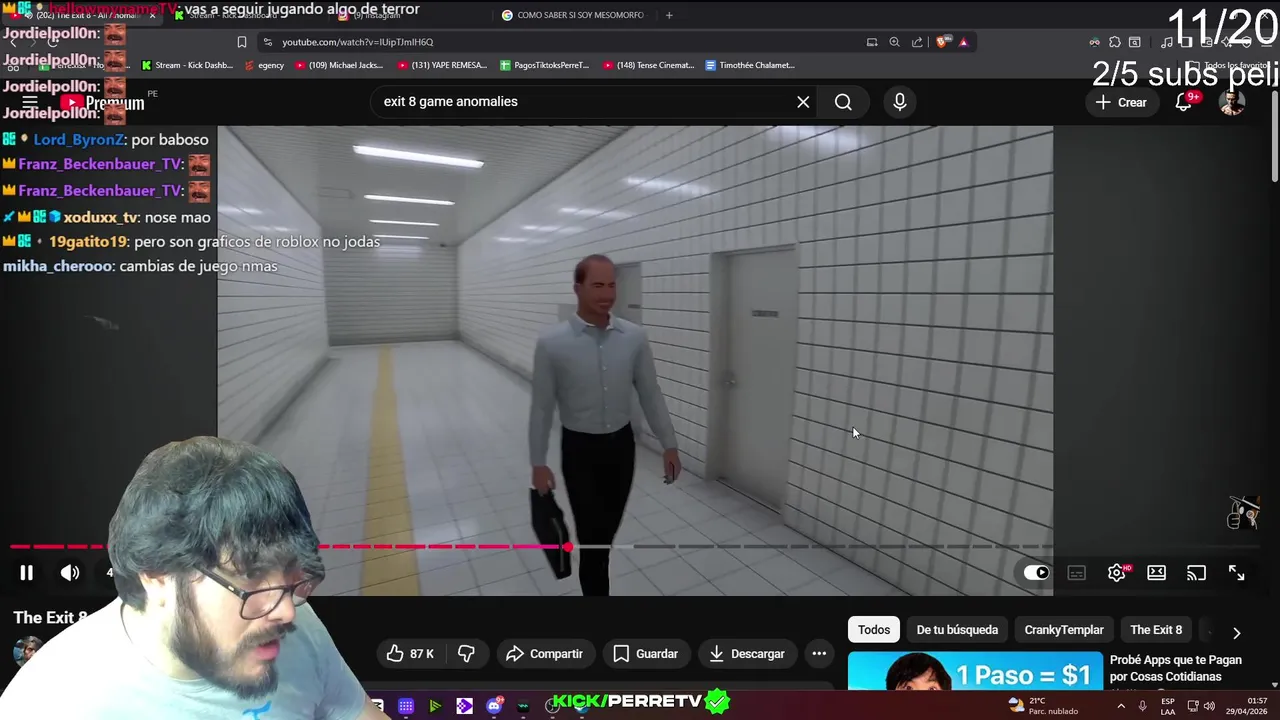Dislike the video thumbs down
1280x720 pixels.
466,654
